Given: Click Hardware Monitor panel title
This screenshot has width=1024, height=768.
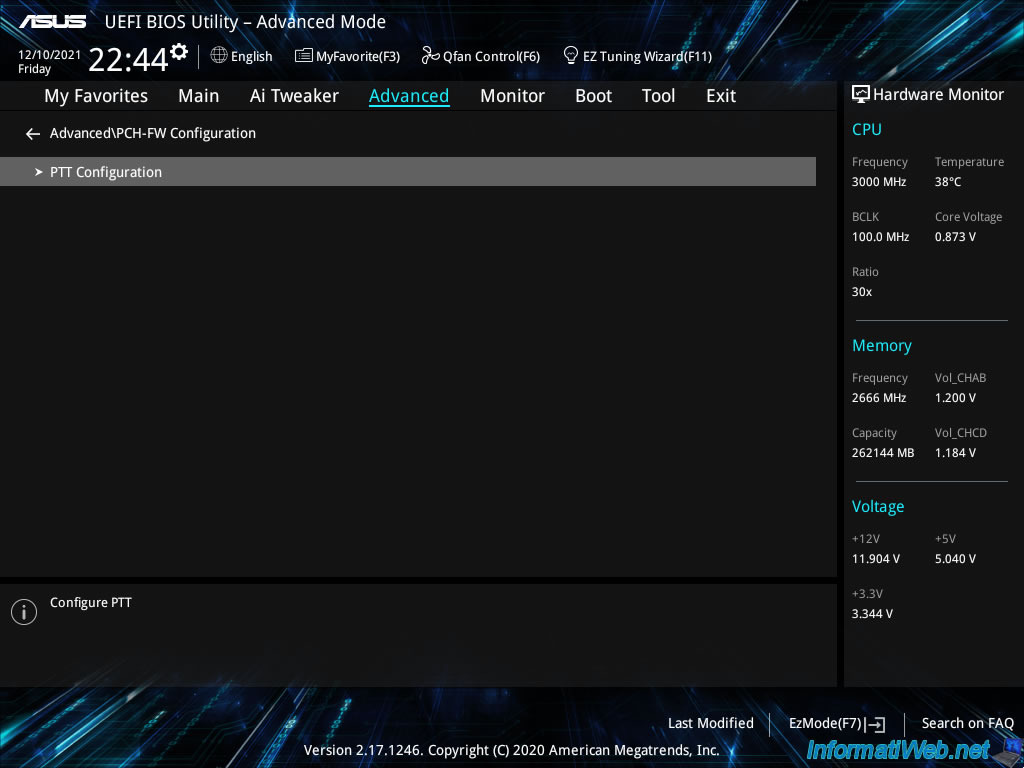Looking at the screenshot, I should coord(938,95).
